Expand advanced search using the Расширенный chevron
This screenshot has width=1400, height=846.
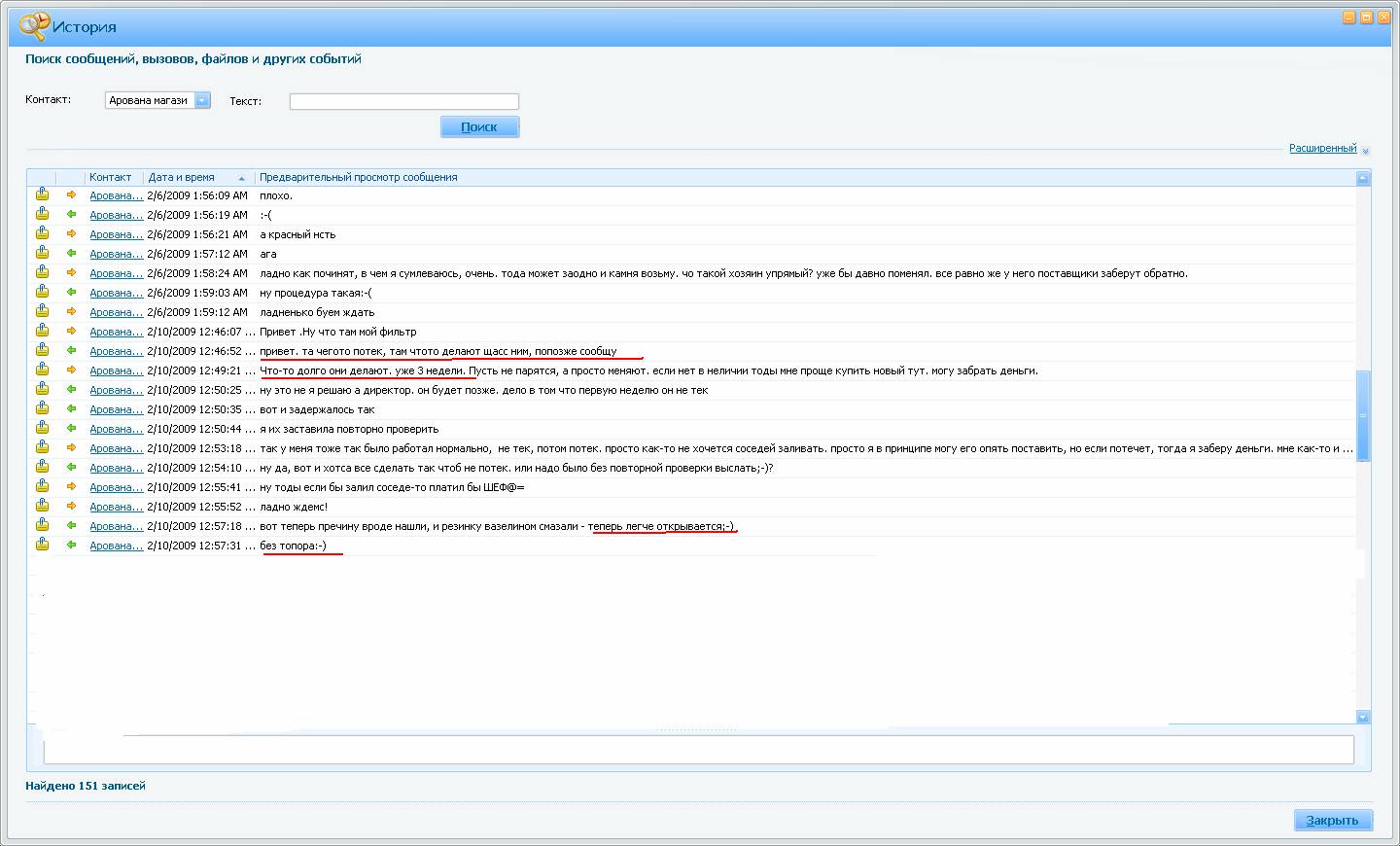(1365, 151)
